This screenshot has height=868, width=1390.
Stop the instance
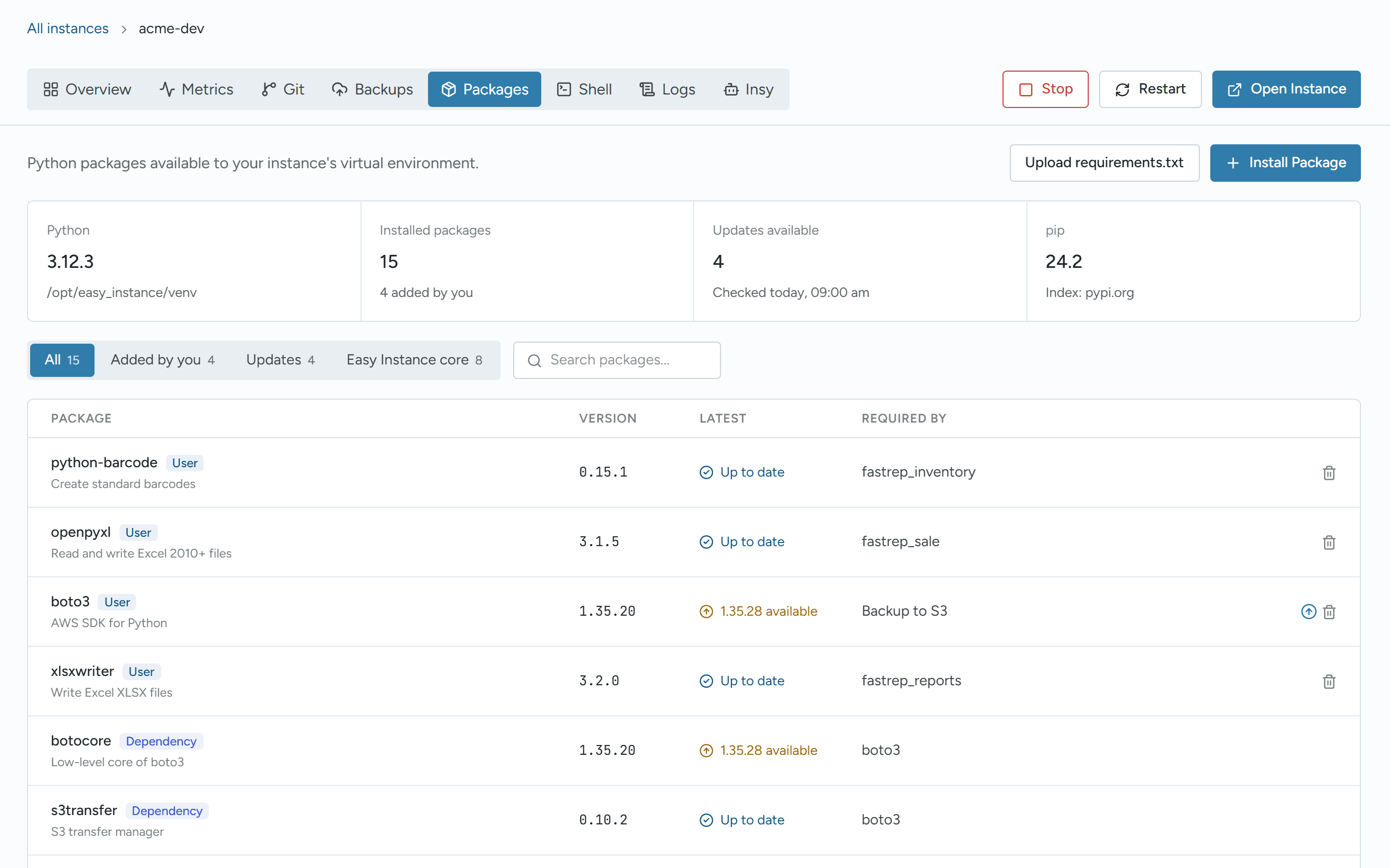coord(1046,89)
